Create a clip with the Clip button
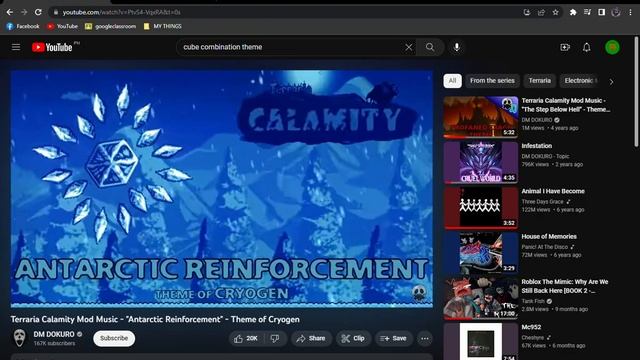640x360 pixels. coord(353,338)
